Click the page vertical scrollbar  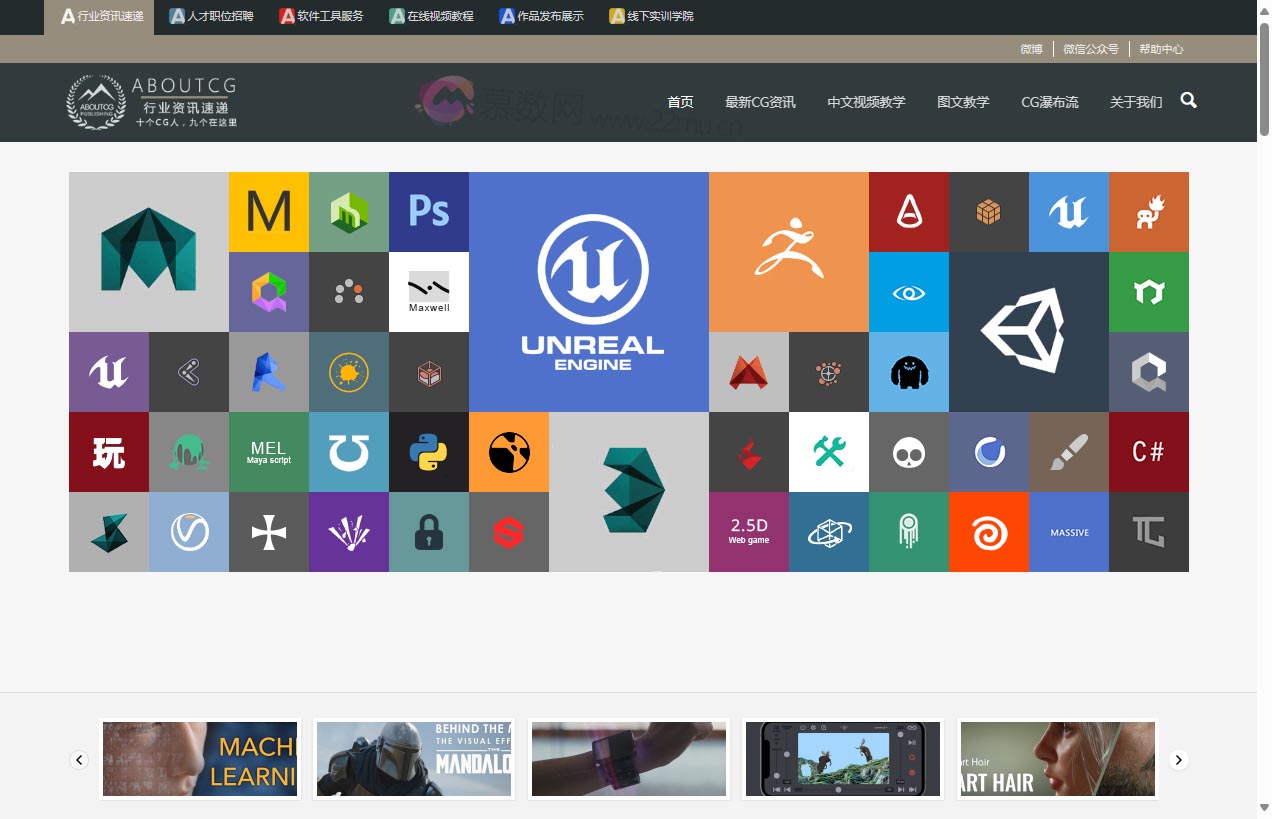tap(1264, 400)
